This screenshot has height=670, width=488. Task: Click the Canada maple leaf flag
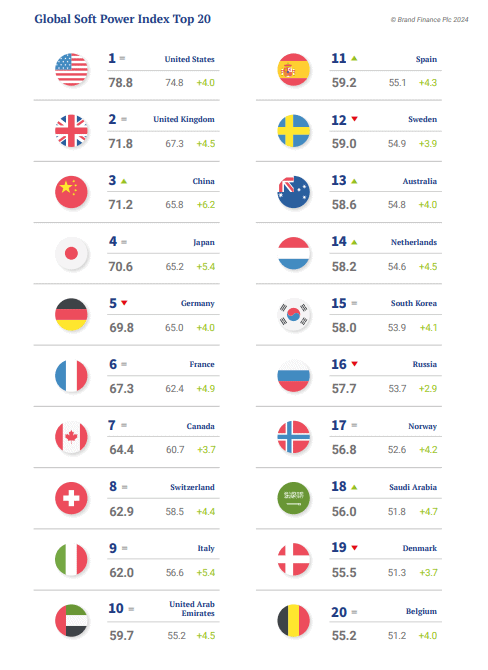(71, 437)
